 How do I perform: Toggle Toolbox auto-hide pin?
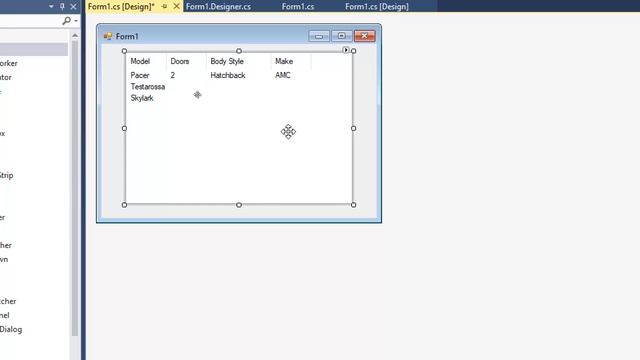click(62, 6)
